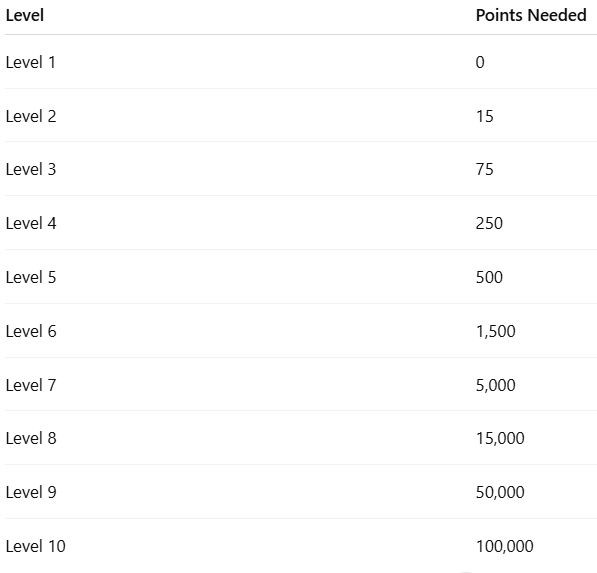Click the Points Needed column header
Image resolution: width=597 pixels, height=573 pixels.
point(531,16)
